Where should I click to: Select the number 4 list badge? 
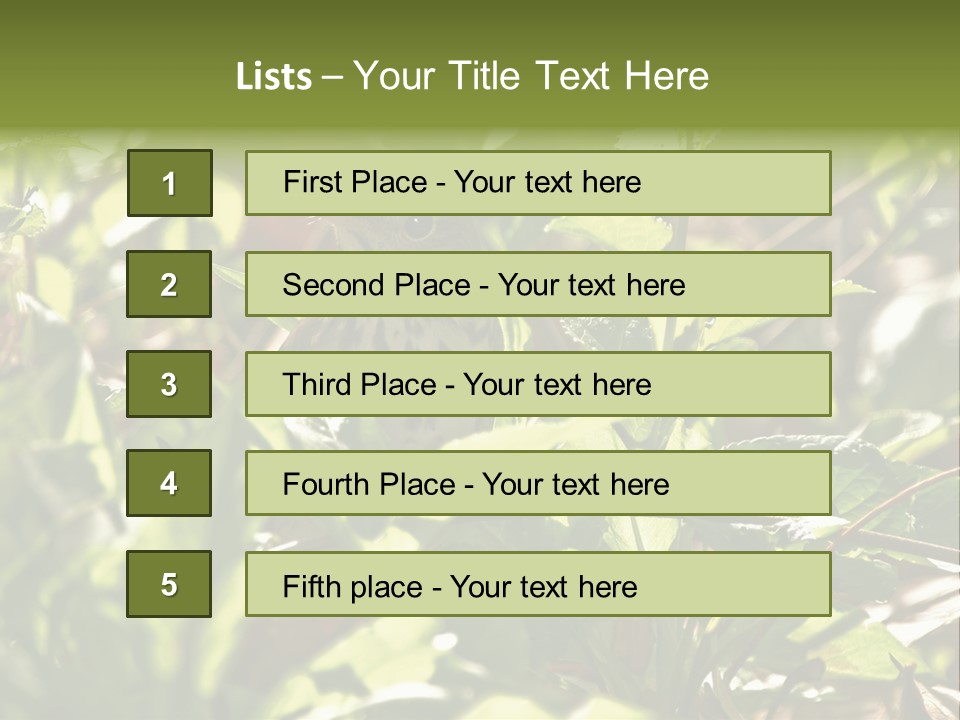(x=169, y=483)
